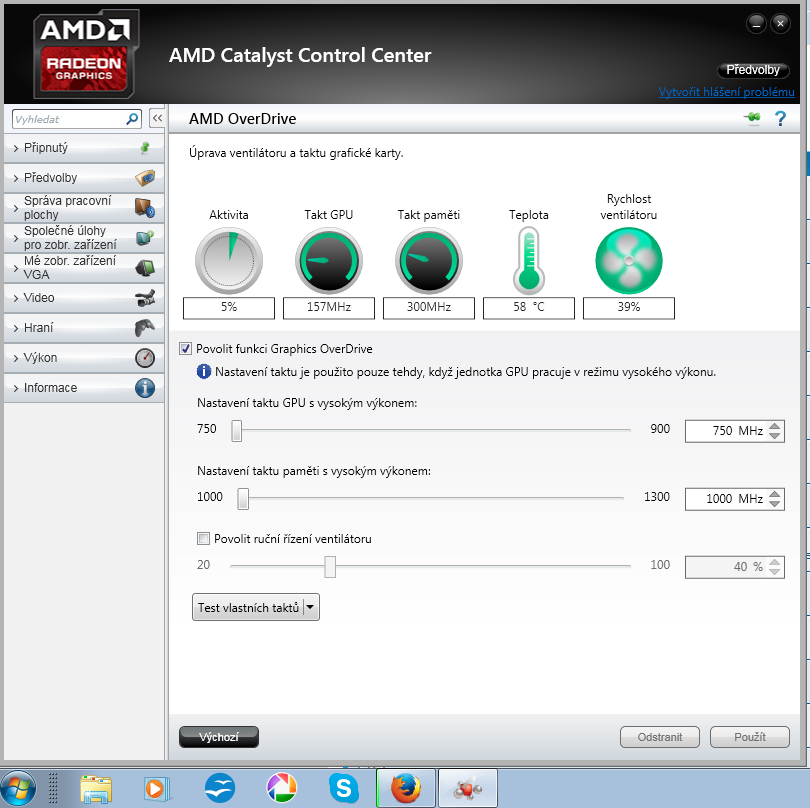Viewport: 810px width, 808px height.
Task: Click the fan speed slider handle
Action: (330, 567)
